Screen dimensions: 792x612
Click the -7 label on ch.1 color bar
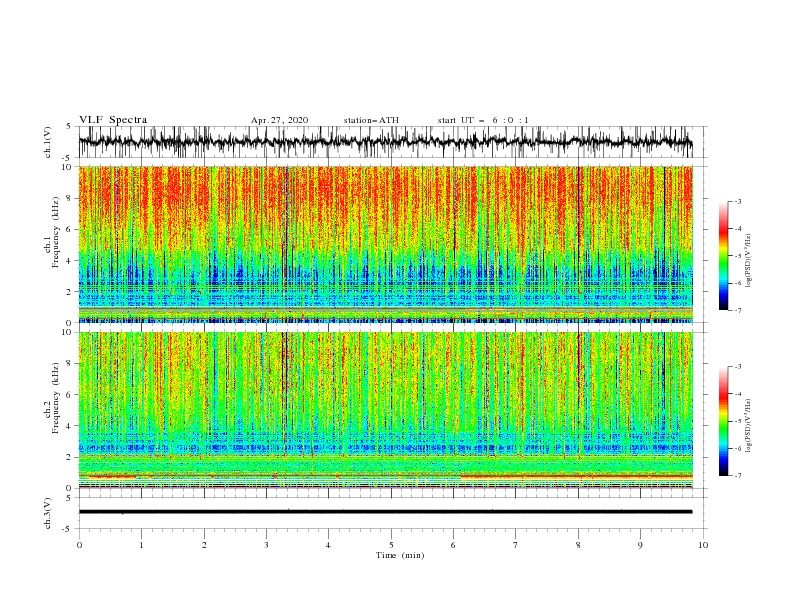point(738,310)
